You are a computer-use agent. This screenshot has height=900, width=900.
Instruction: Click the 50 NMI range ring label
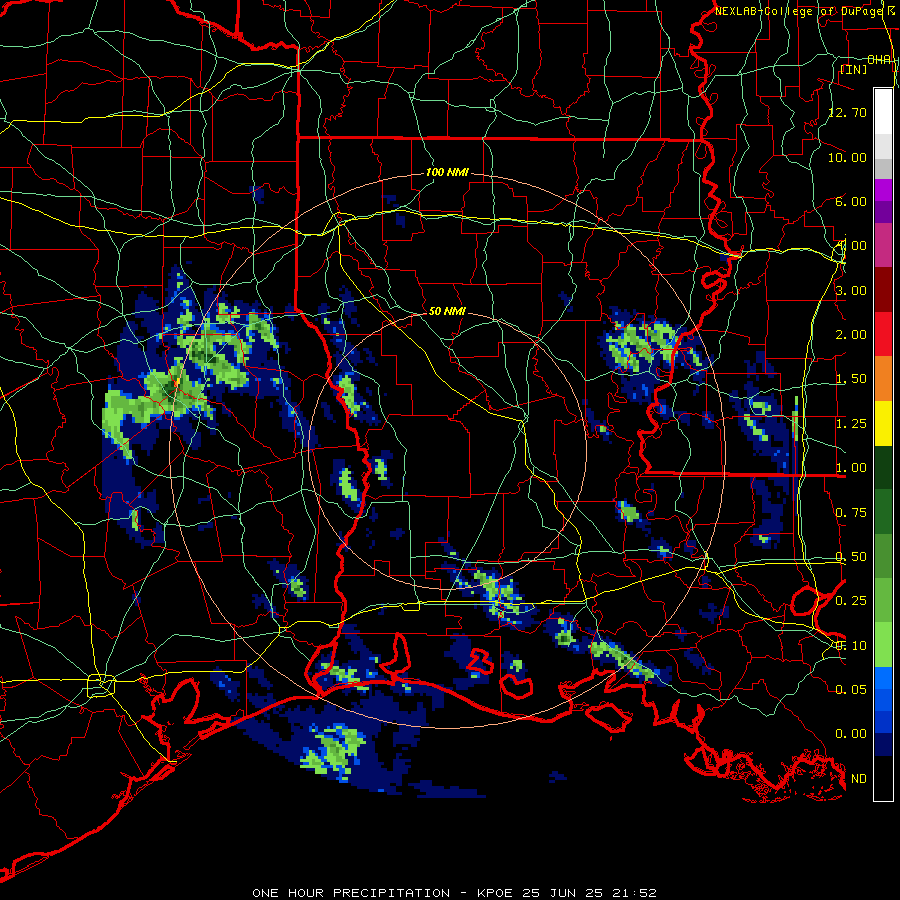pyautogui.click(x=447, y=311)
